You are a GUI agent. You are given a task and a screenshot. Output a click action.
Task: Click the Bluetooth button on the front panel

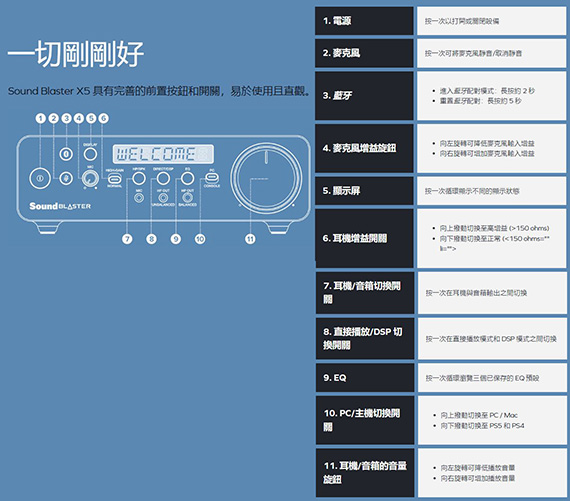[66, 154]
